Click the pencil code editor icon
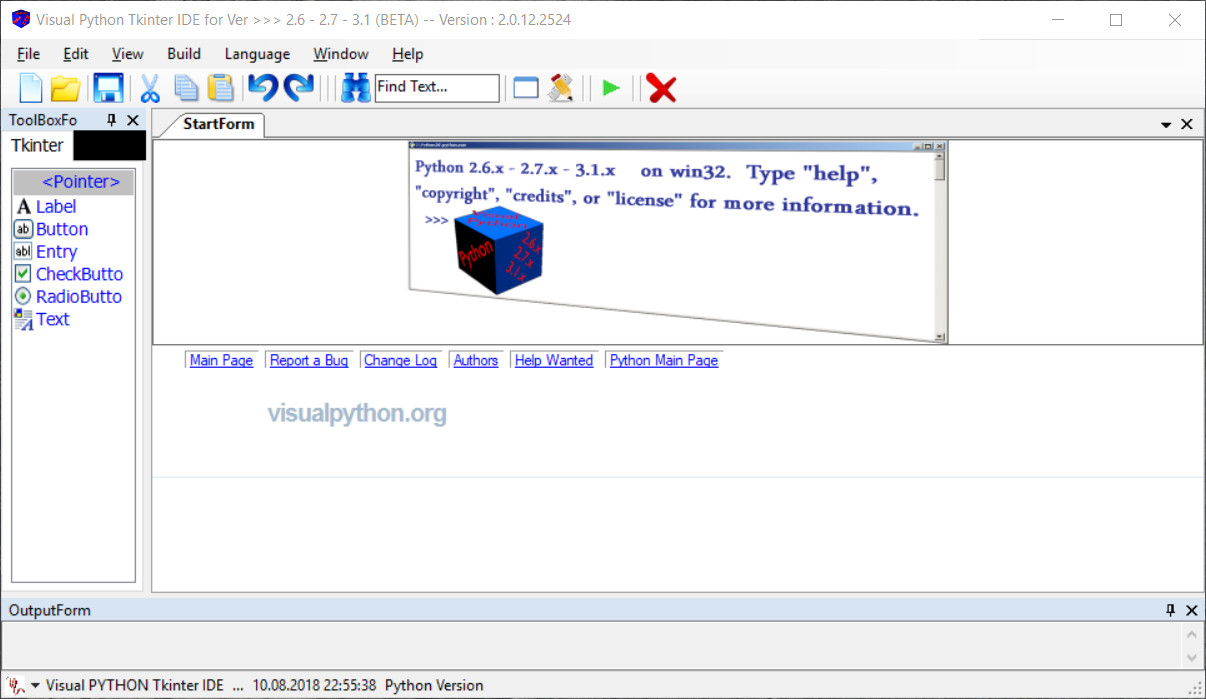The width and height of the screenshot is (1206, 699). coord(561,88)
